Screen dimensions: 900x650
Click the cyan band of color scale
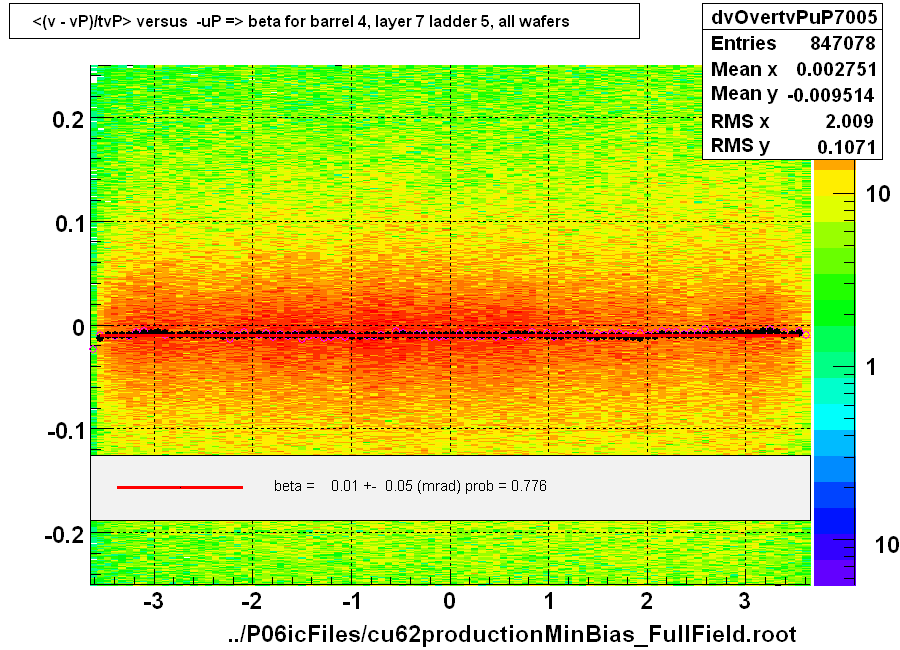pos(835,417)
